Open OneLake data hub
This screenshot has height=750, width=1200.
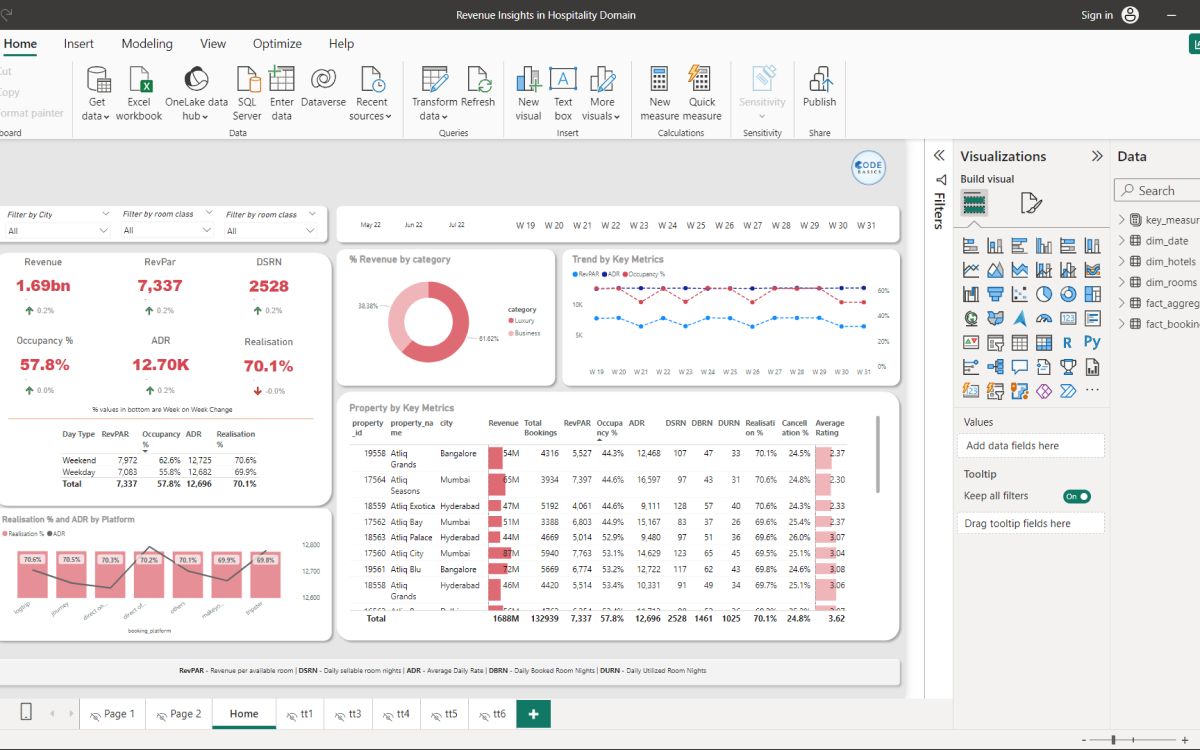(197, 94)
